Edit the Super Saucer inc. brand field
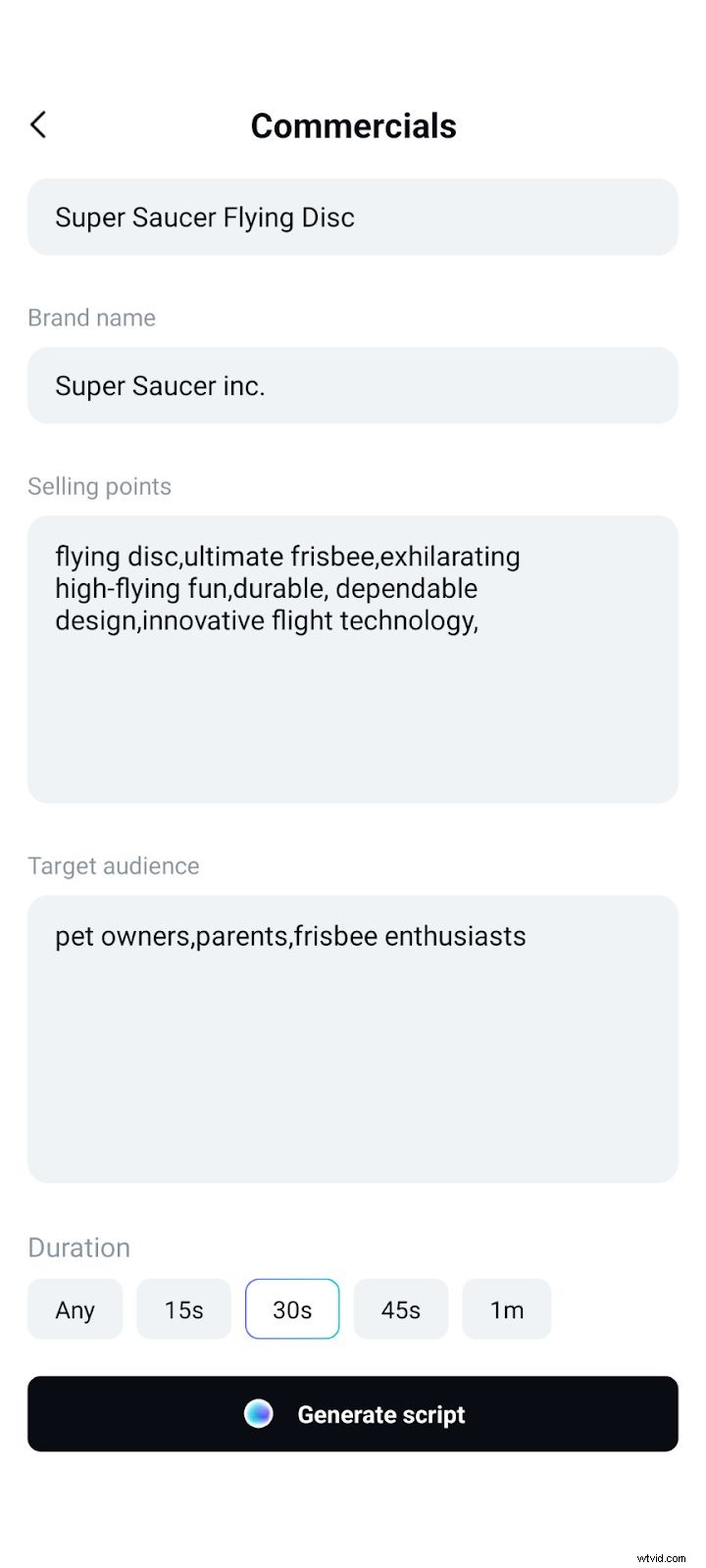 tap(353, 385)
